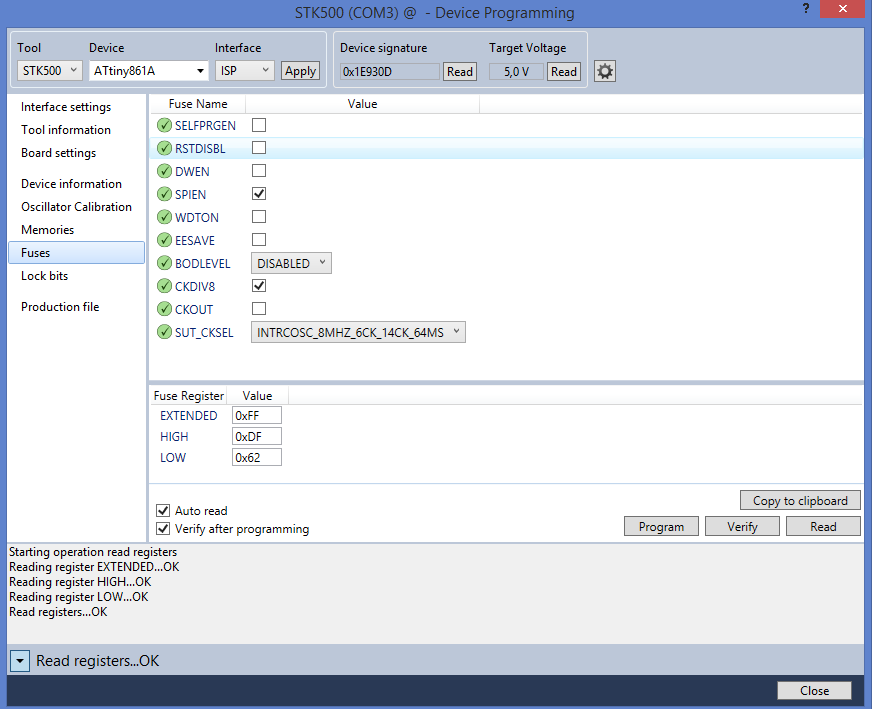Click the Verify button

(742, 527)
